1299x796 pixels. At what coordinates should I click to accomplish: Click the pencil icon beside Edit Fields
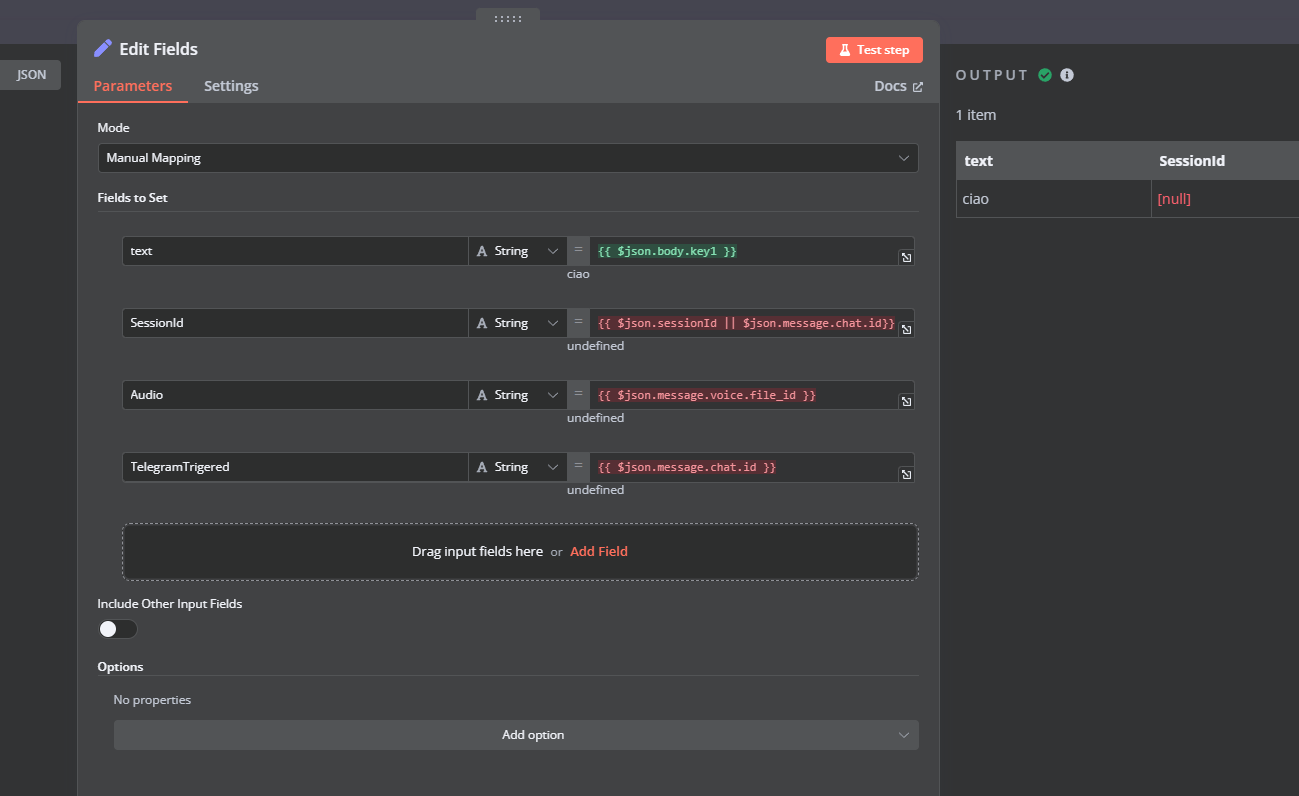(x=103, y=48)
